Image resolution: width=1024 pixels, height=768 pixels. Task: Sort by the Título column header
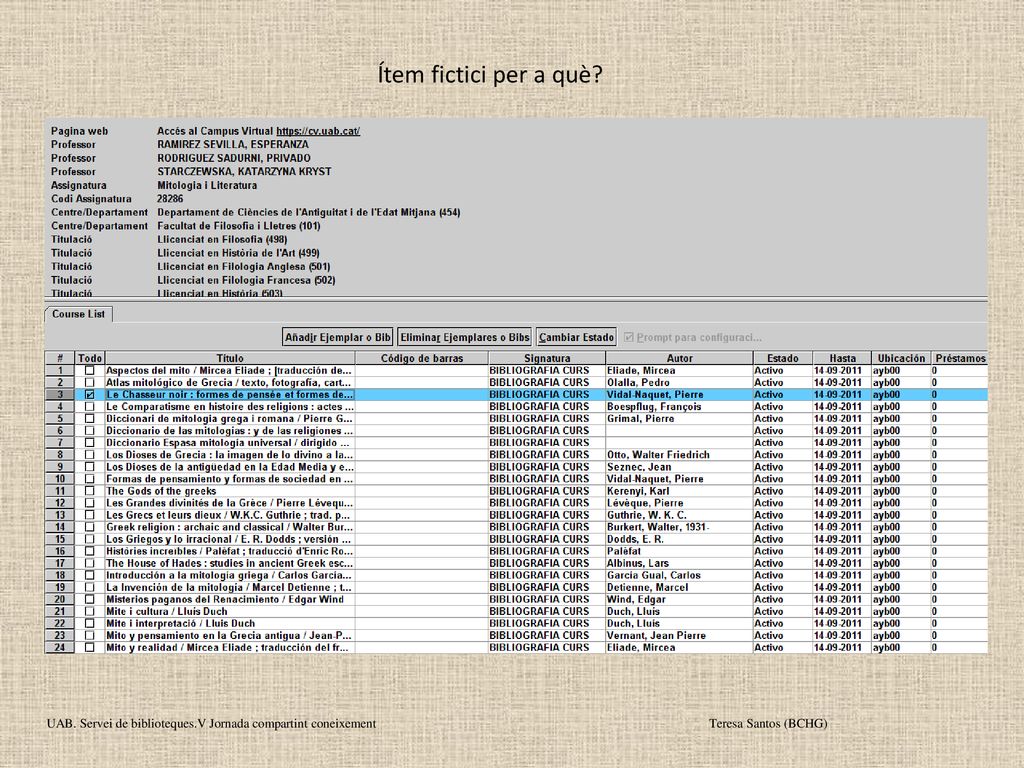(230, 358)
